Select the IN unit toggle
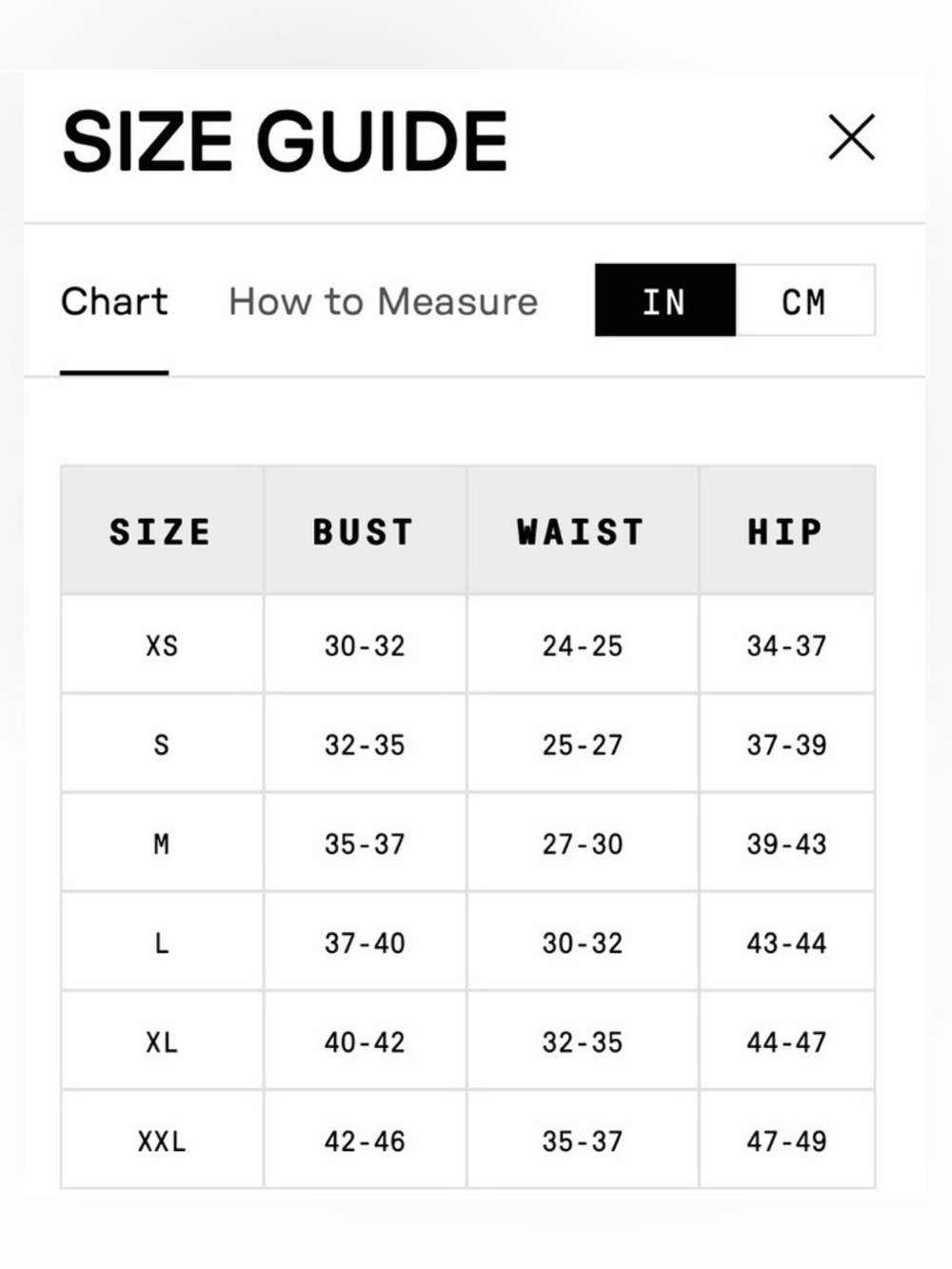952x1269 pixels. point(664,301)
